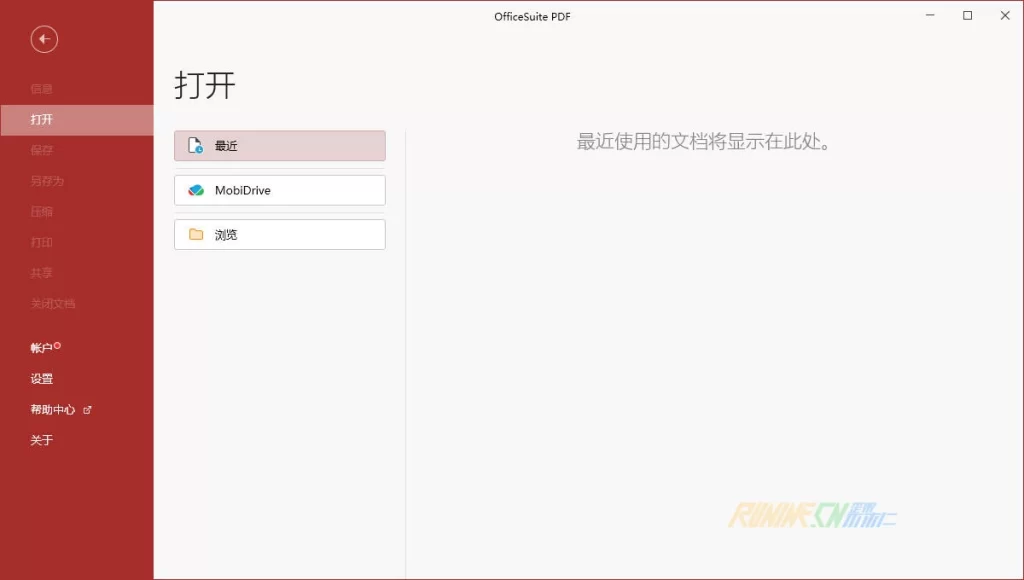Choose 保存 from the left menu
1024x580 pixels.
[x=41, y=151]
